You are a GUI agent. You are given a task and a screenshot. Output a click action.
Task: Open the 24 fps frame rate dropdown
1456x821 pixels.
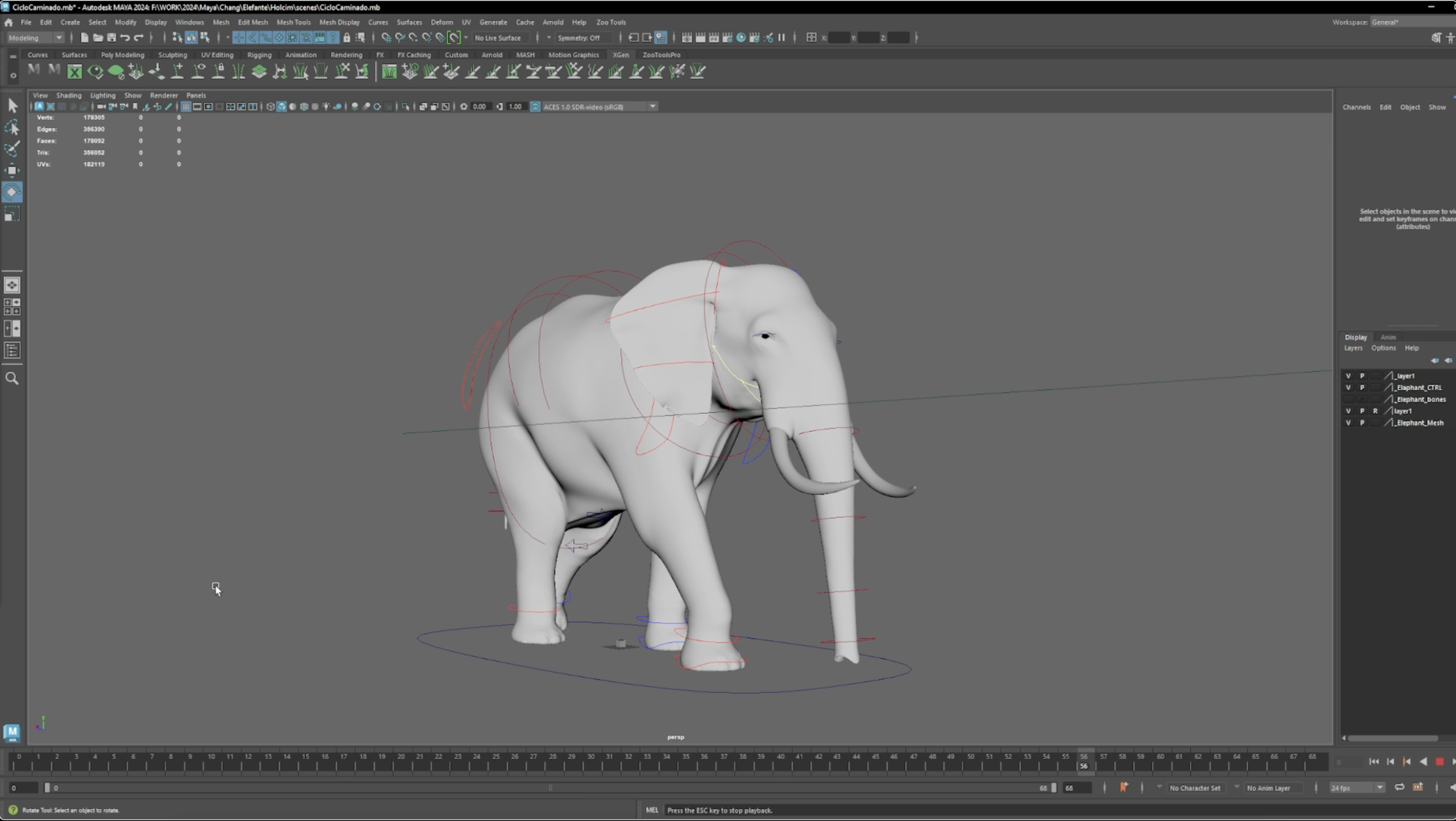click(x=1379, y=788)
